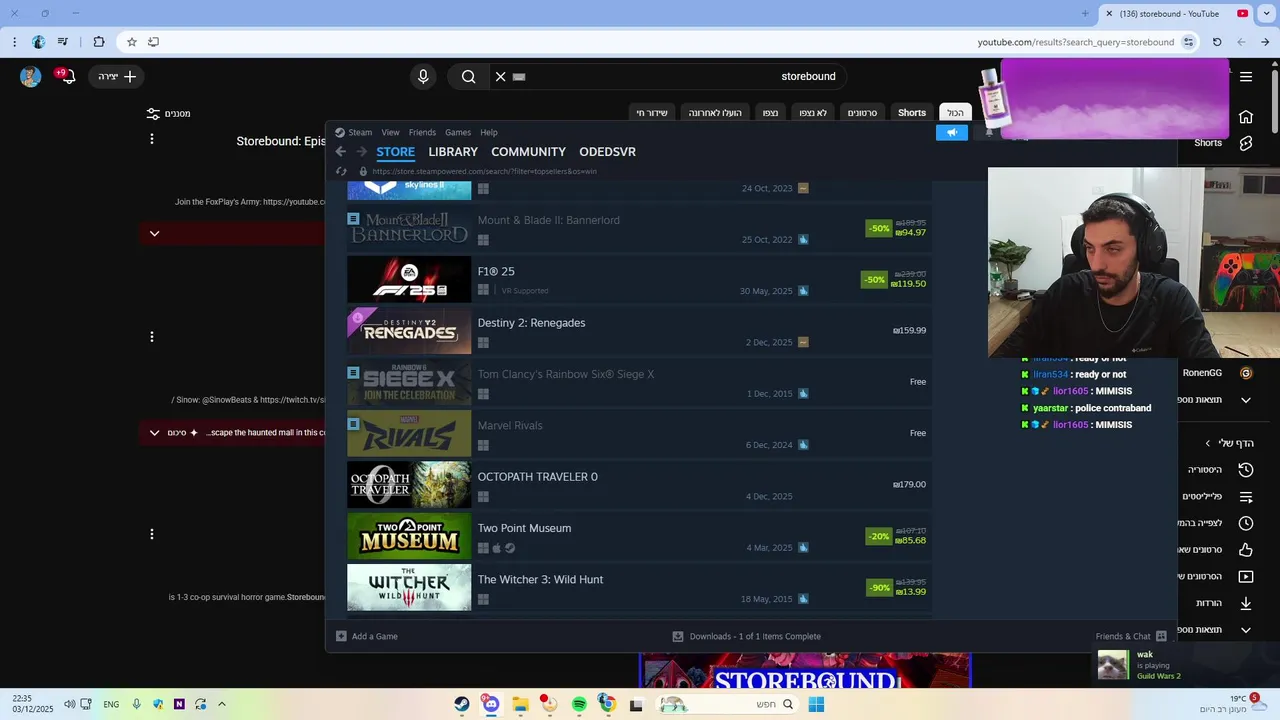Open Tom Clancy's Rainbow Six Siege X listing
Viewport: 1280px width, 720px height.
(639, 383)
